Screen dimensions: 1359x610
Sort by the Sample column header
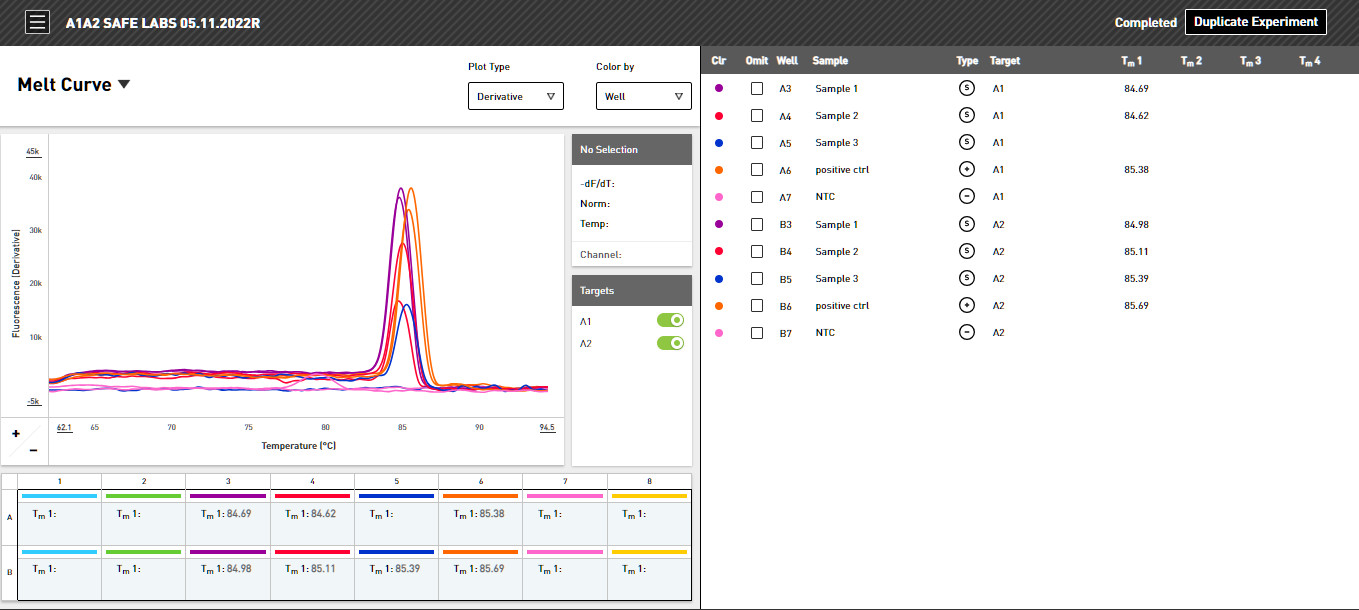(x=830, y=61)
